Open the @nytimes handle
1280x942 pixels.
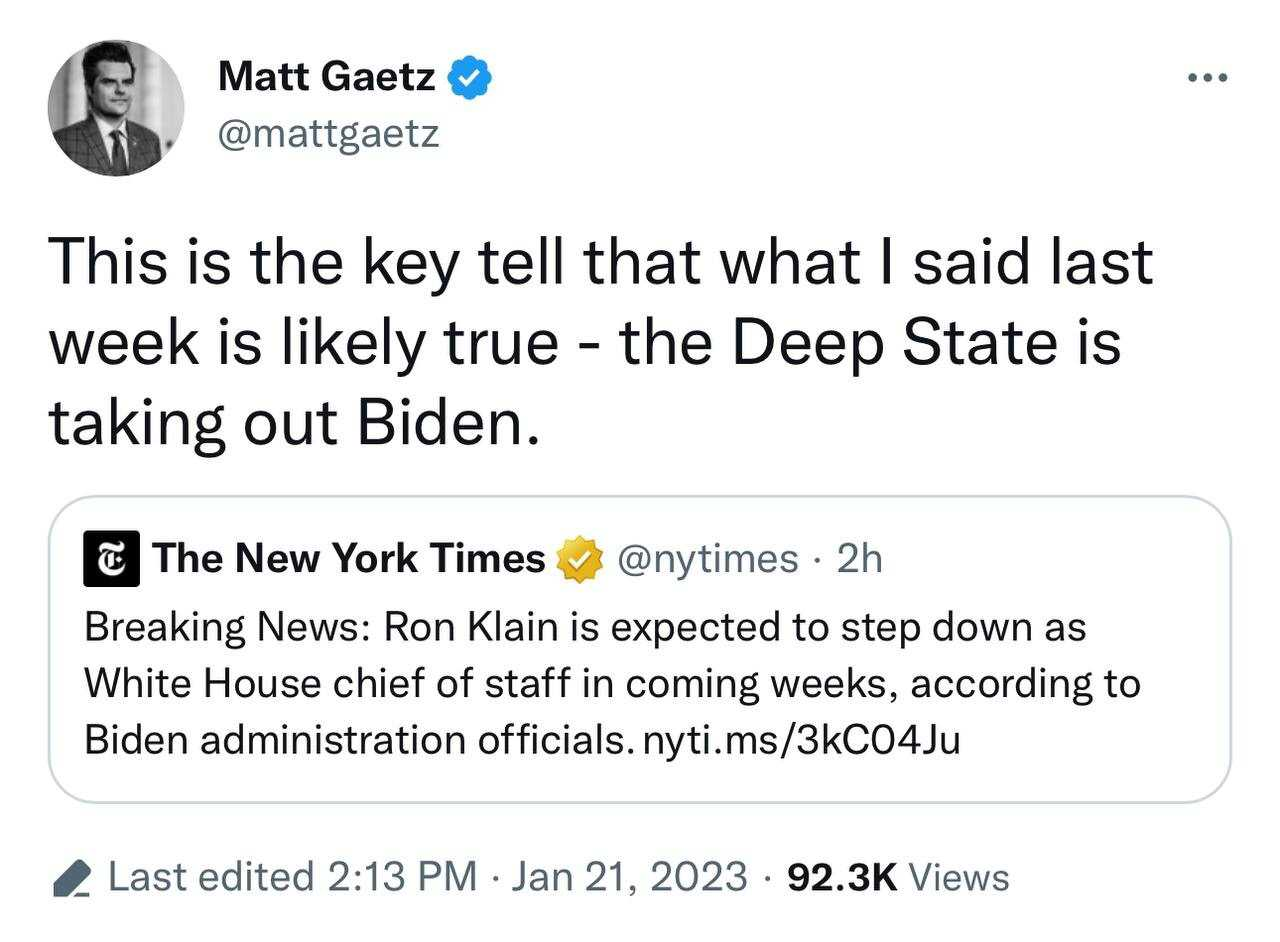(709, 560)
